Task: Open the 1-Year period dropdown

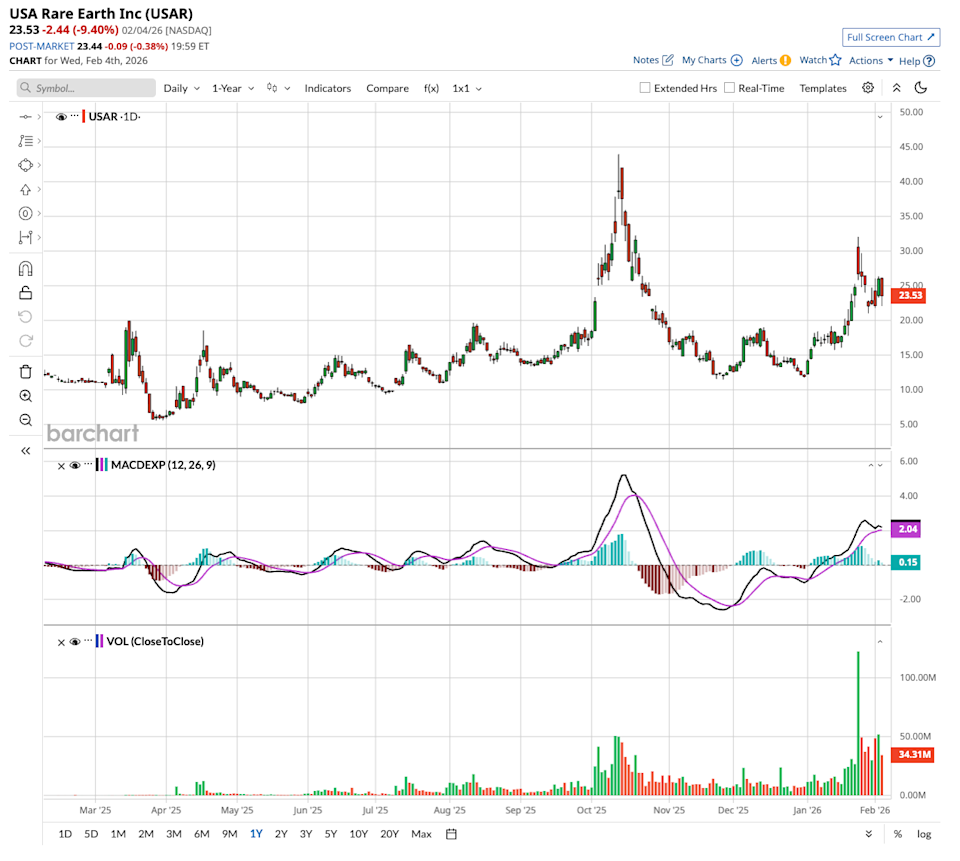Action: (x=233, y=88)
